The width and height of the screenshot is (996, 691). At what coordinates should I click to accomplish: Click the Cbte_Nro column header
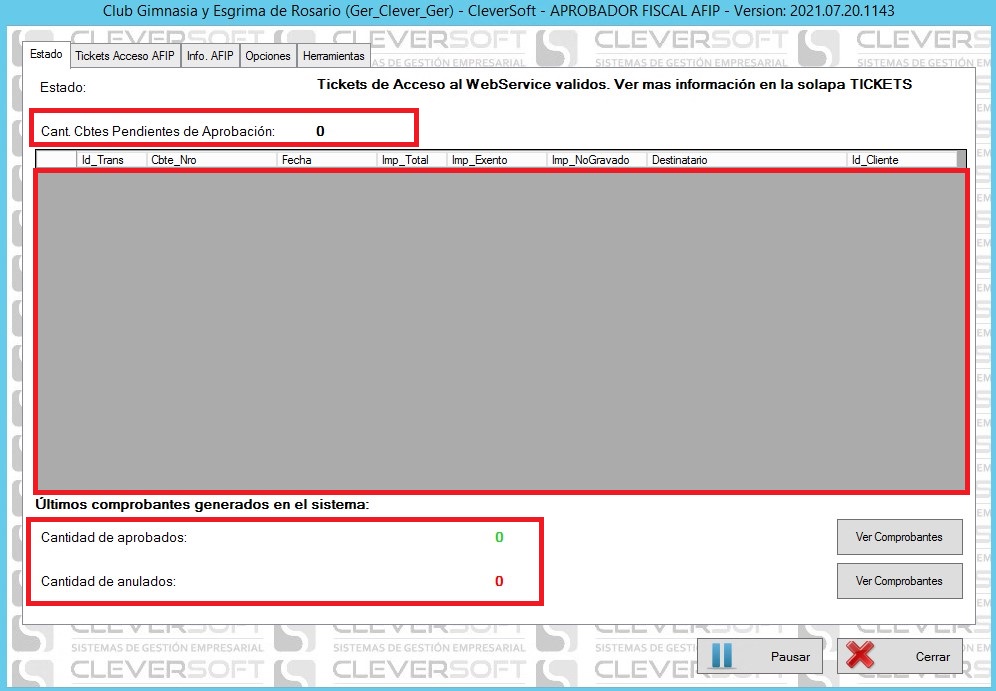[x=211, y=160]
